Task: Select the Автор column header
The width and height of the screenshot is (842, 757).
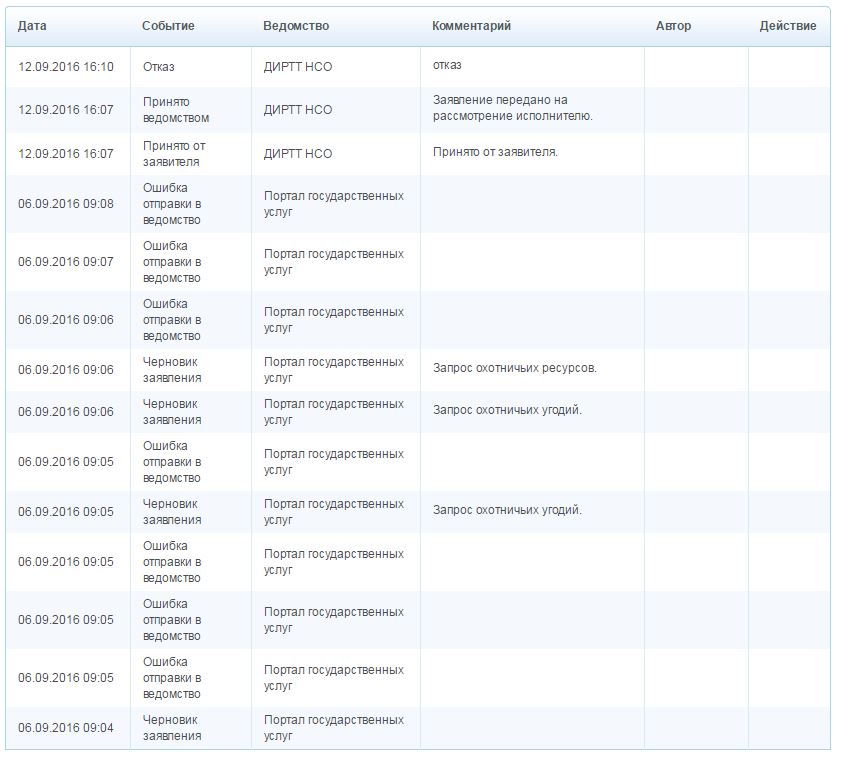Action: coord(673,26)
